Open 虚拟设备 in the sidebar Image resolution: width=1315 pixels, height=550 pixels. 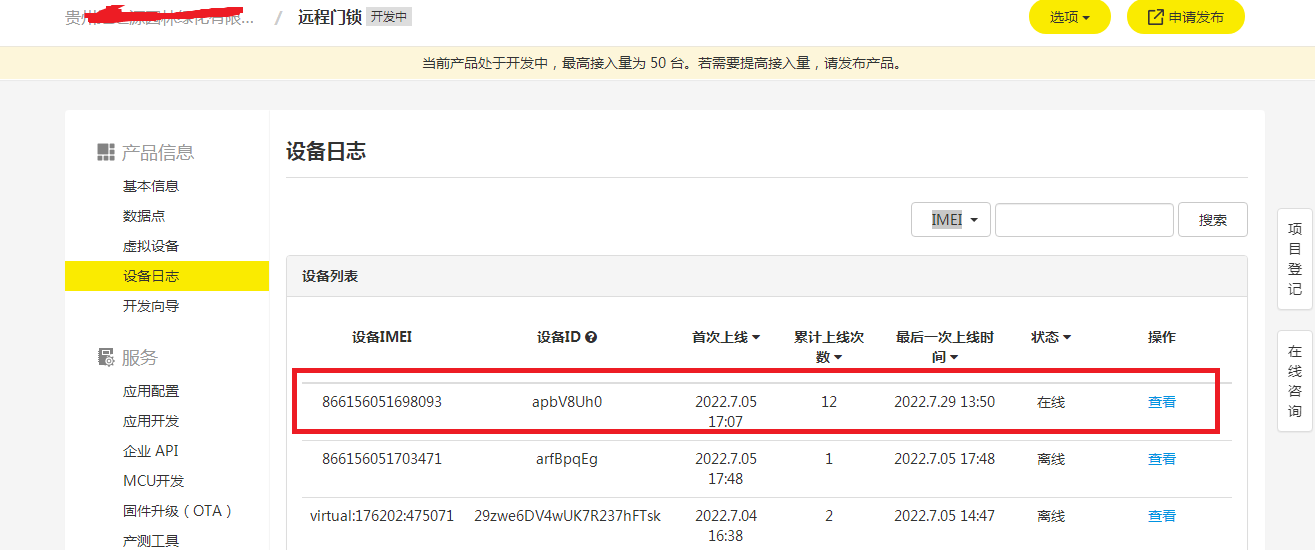tap(151, 246)
